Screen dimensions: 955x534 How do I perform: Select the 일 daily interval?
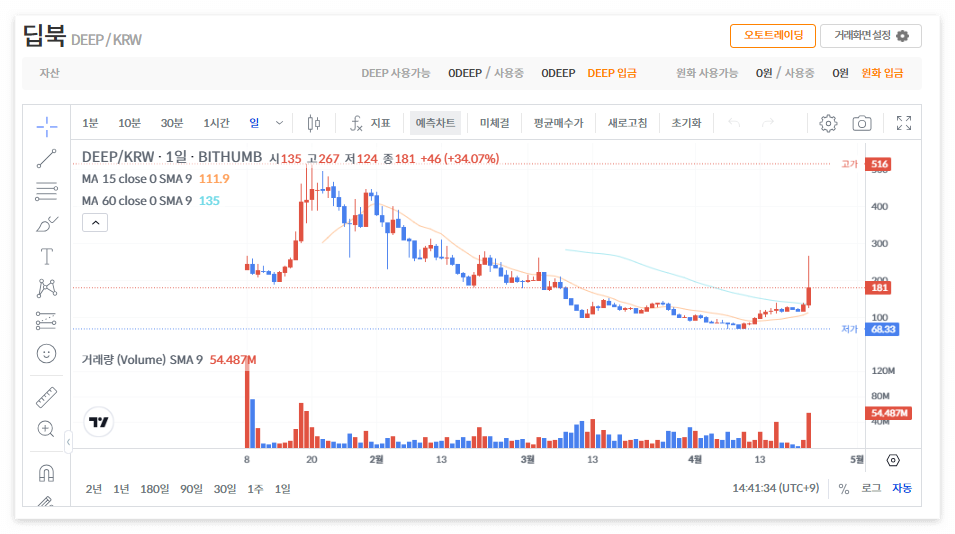pyautogui.click(x=254, y=123)
